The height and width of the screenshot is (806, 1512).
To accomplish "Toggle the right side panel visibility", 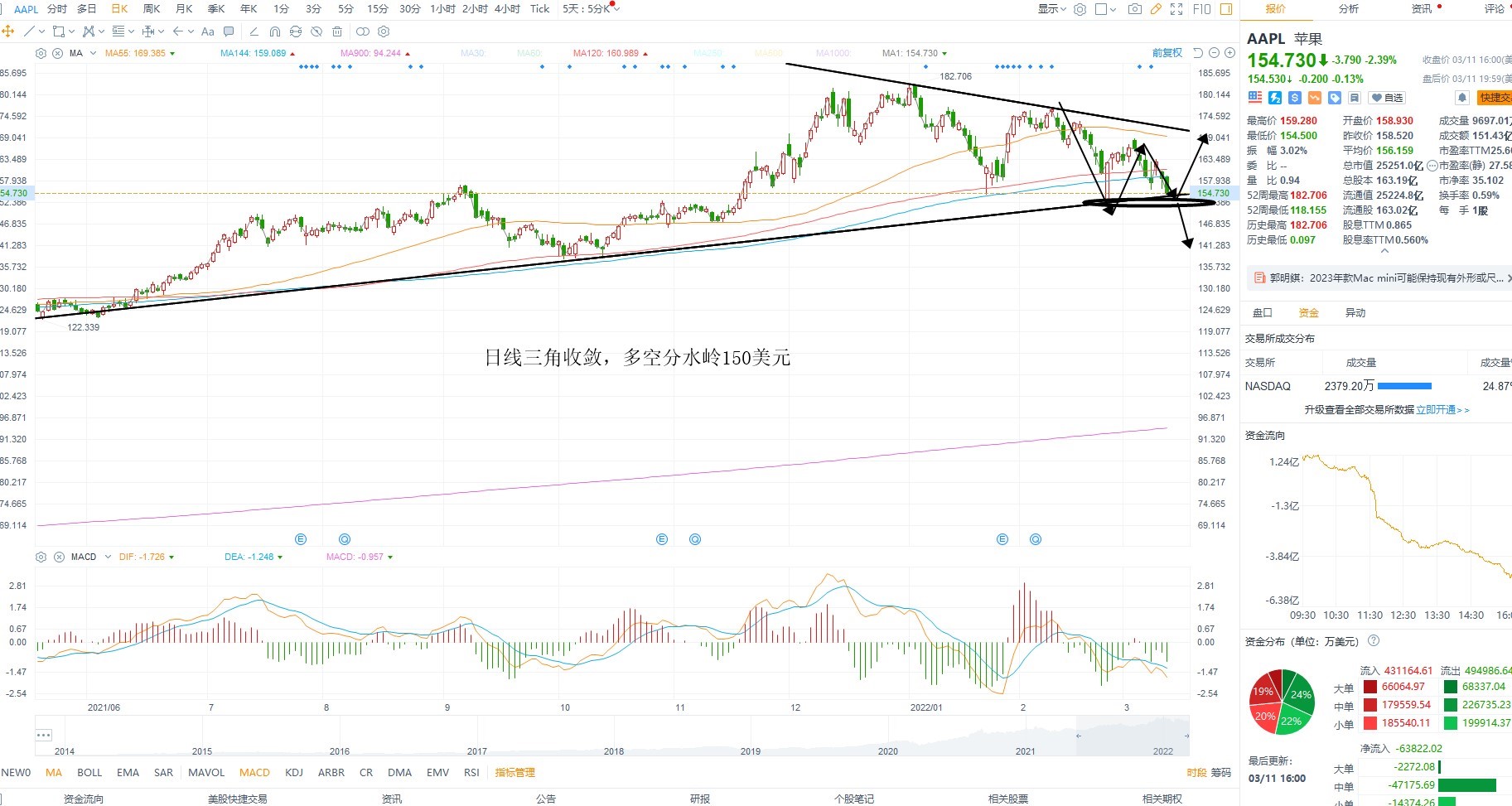I will click(1226, 9).
